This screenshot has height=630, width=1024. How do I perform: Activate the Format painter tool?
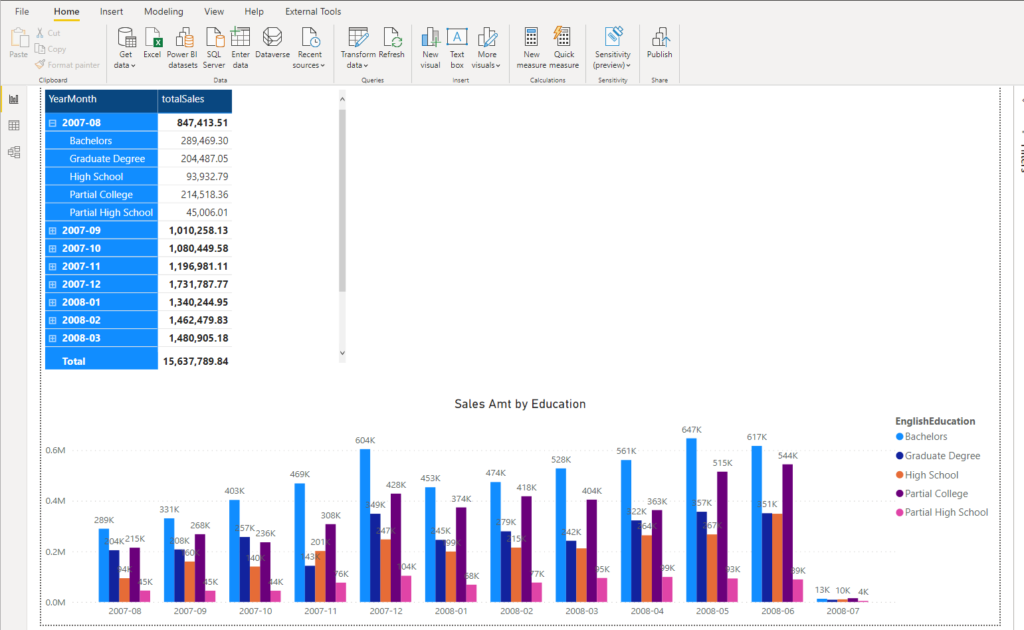tap(67, 65)
